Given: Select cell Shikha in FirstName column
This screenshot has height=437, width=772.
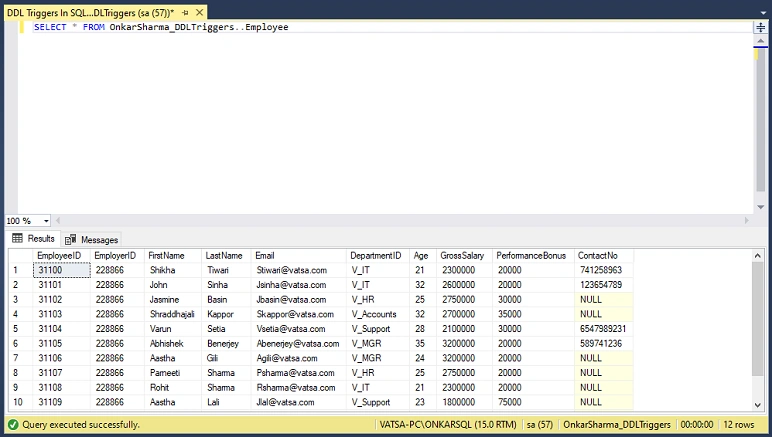Looking at the screenshot, I should tap(173, 270).
